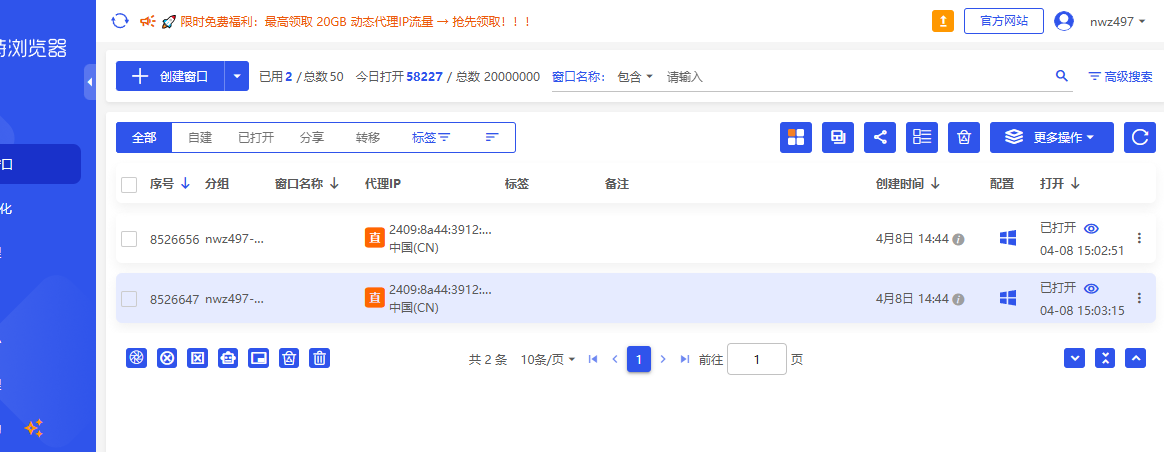This screenshot has width=1164, height=452.
Task: Open the three-dot menu for row 8526647
Action: coord(1140,298)
